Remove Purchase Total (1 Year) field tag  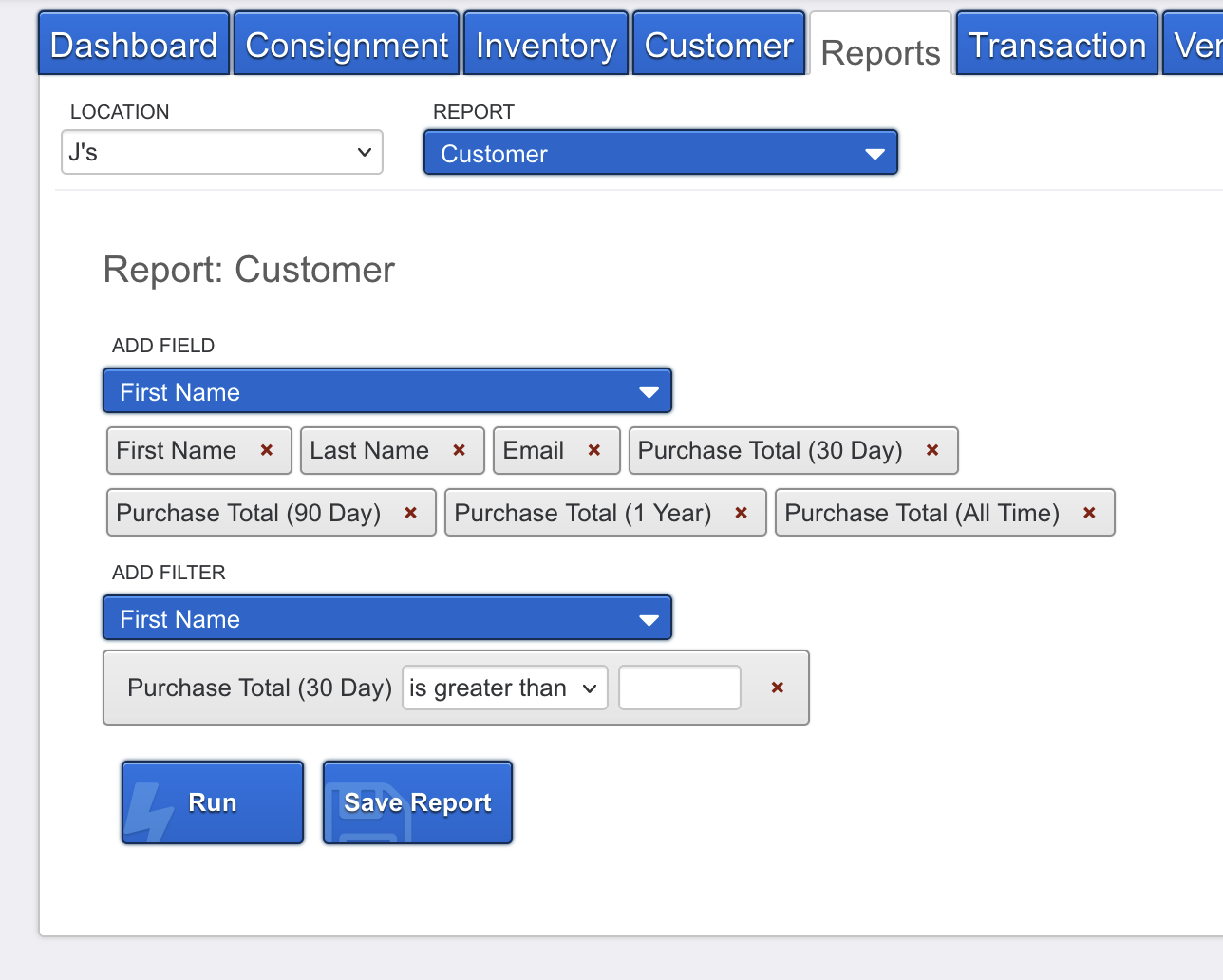(742, 513)
